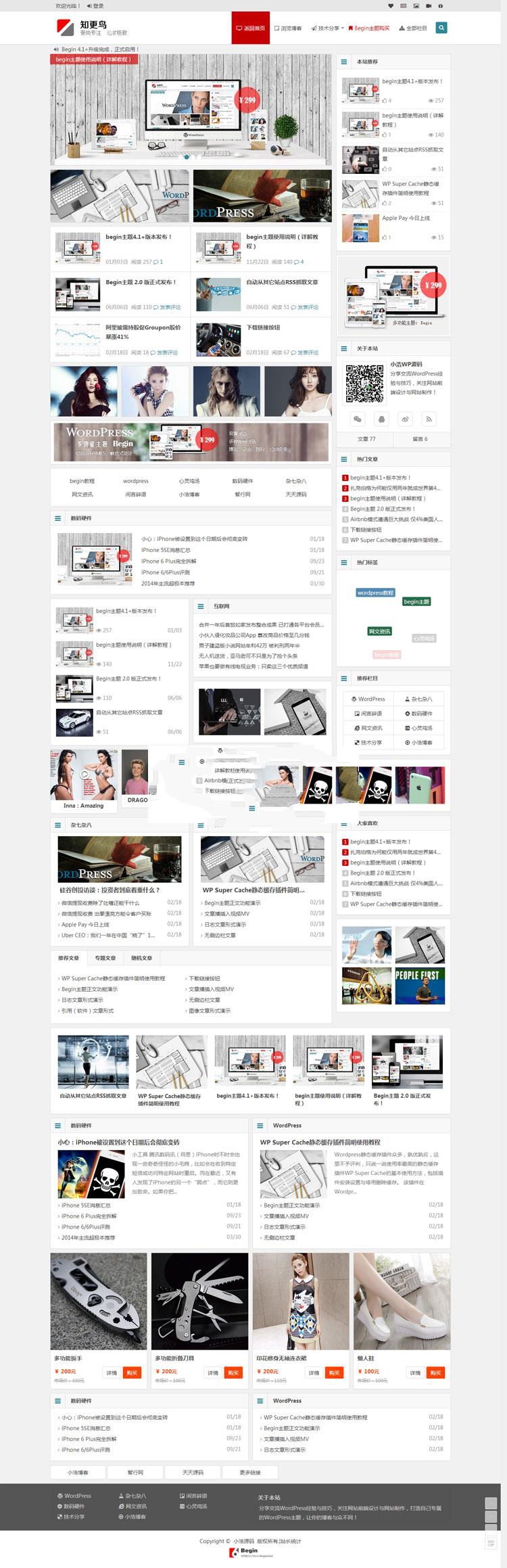Click the RSS feed icon

point(429,419)
